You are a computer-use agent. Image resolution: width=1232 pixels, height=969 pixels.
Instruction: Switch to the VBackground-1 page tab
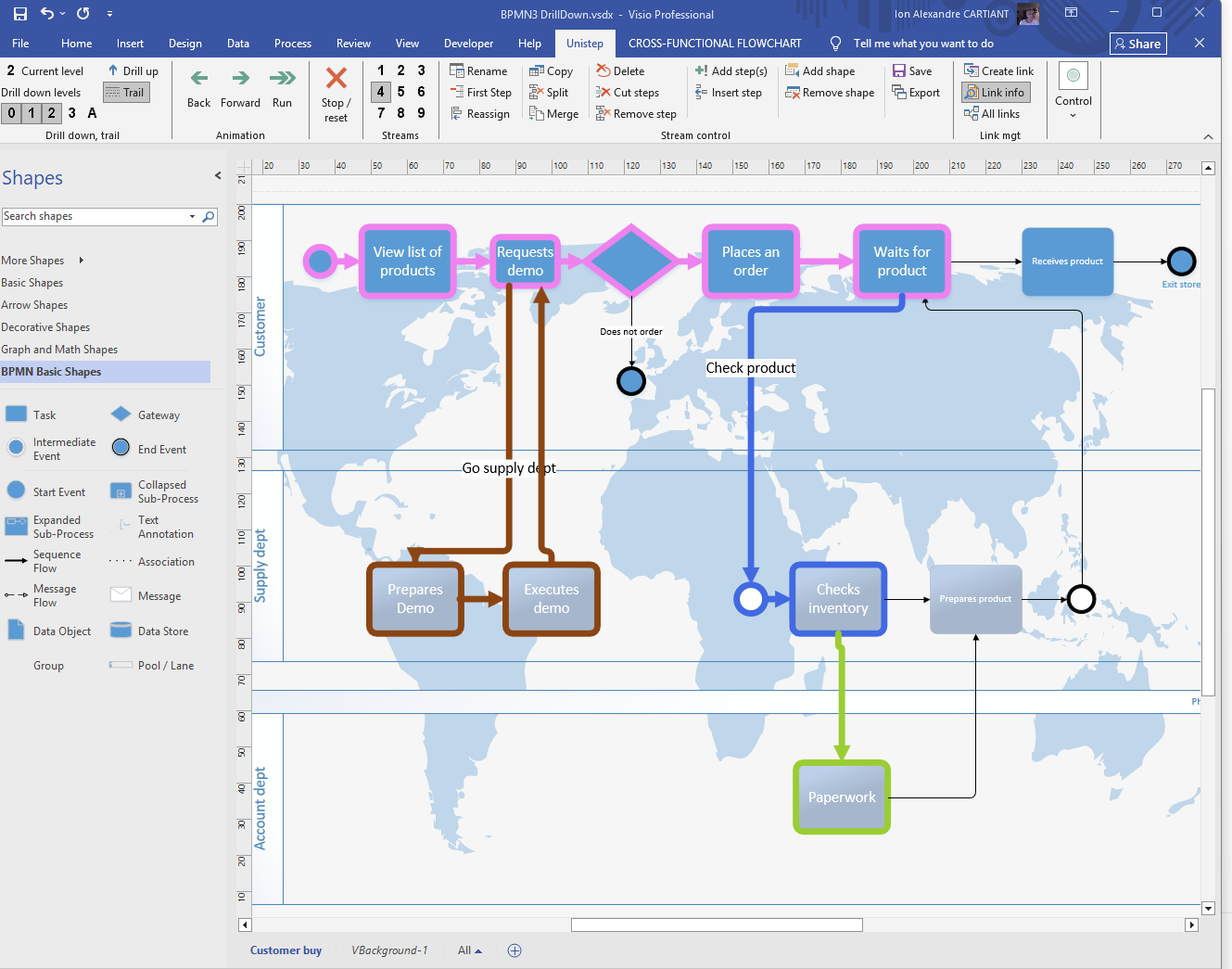click(389, 950)
